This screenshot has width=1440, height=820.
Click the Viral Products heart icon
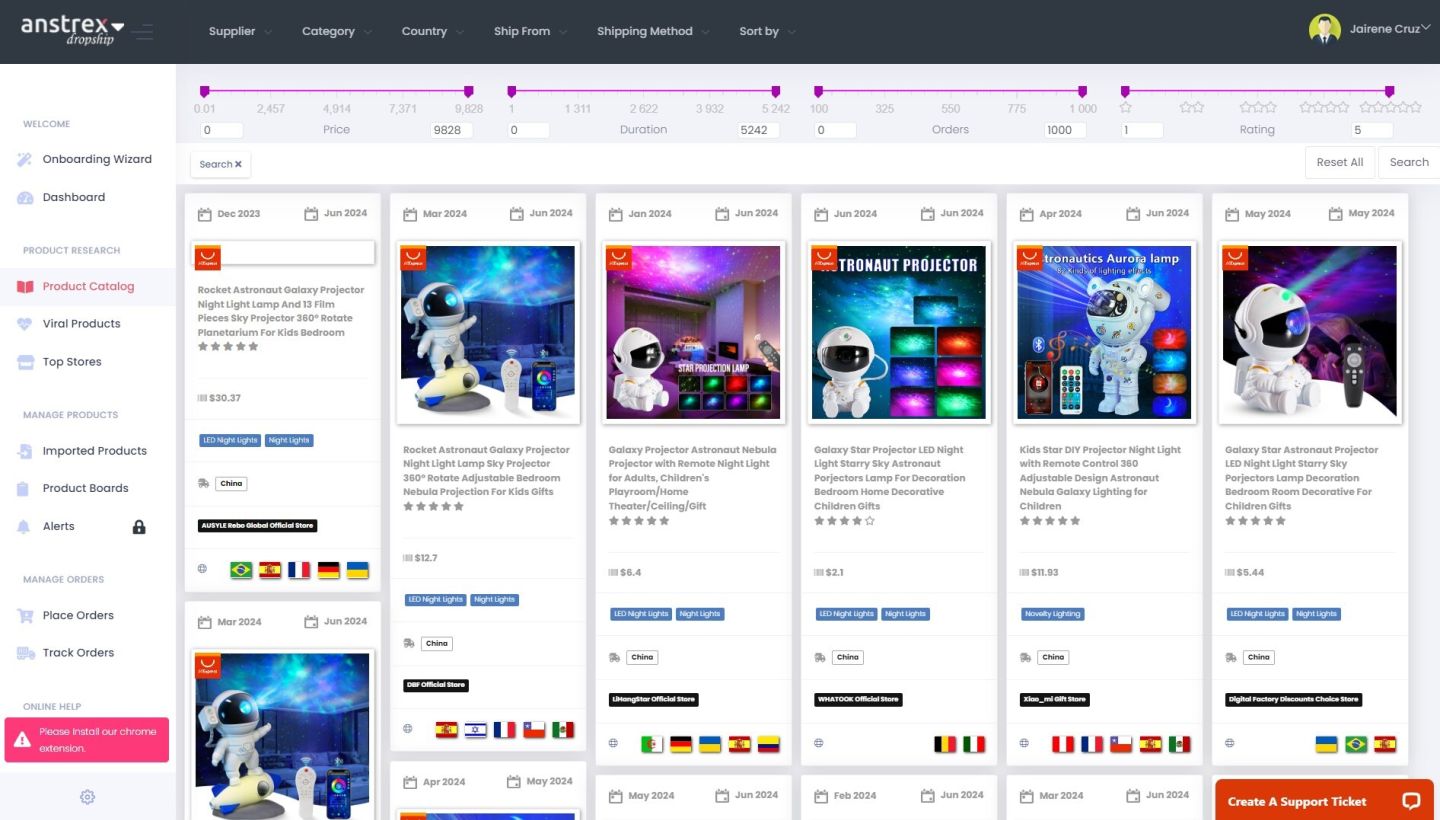[x=25, y=324]
